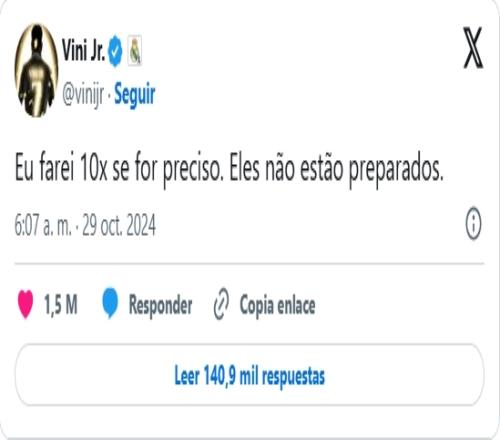Screen dimensions: 500x440
Task: Click the chain link icon
Action: pos(221,304)
